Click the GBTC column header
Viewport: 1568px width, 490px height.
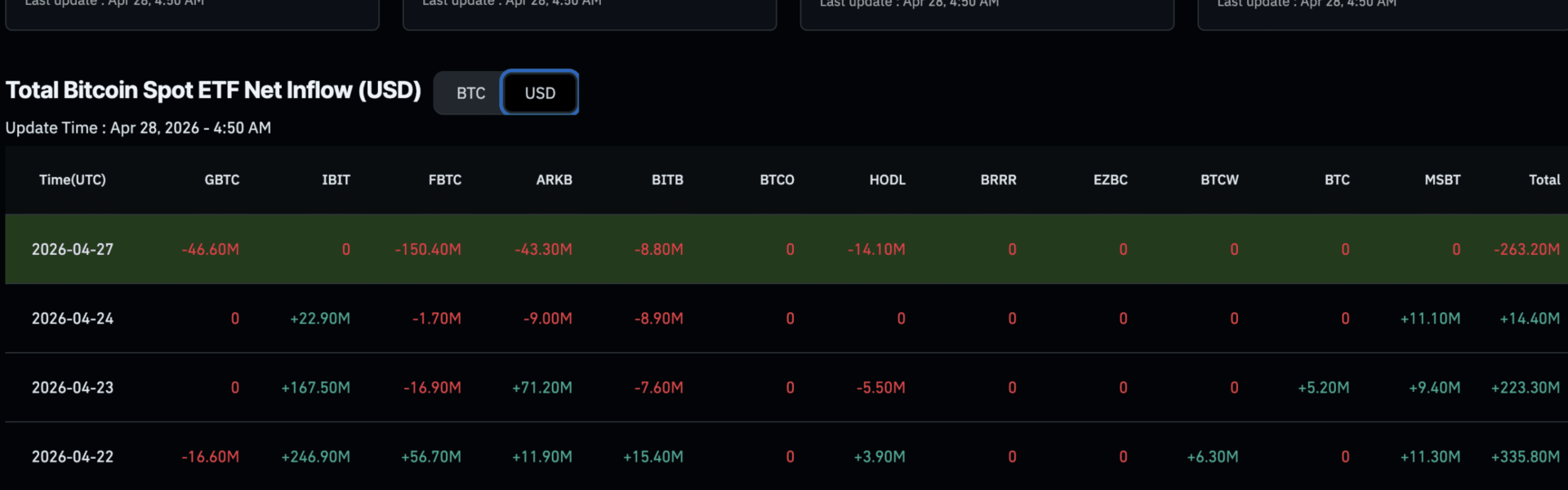tap(221, 180)
